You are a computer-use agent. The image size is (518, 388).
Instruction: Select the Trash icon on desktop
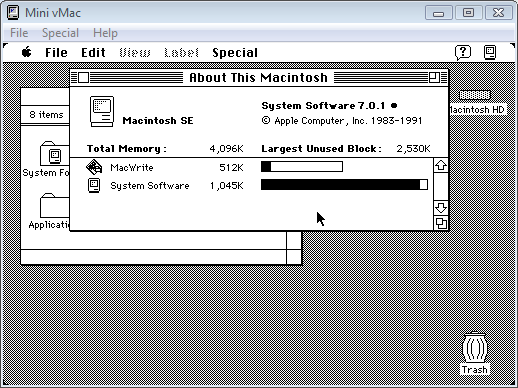(475, 347)
